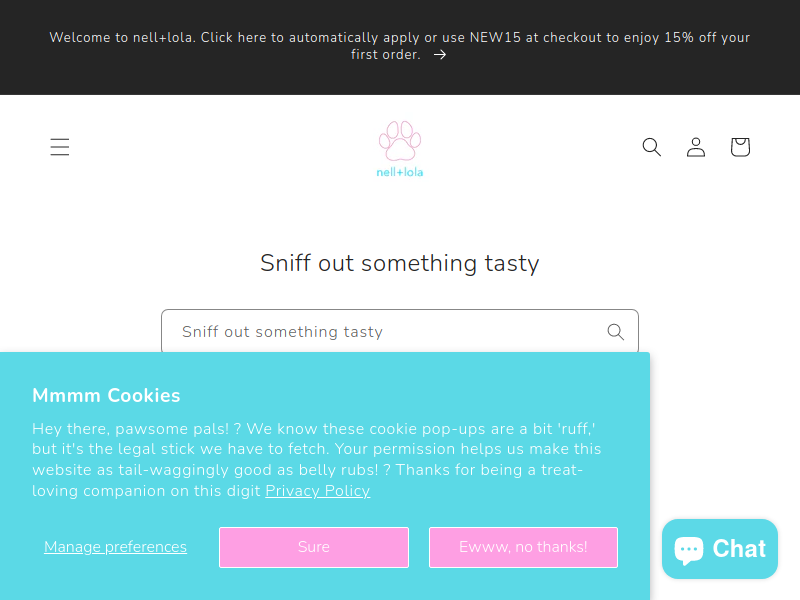Screen dimensions: 800x600
Task: Accept cookies with the Sure button
Action: coord(314,547)
